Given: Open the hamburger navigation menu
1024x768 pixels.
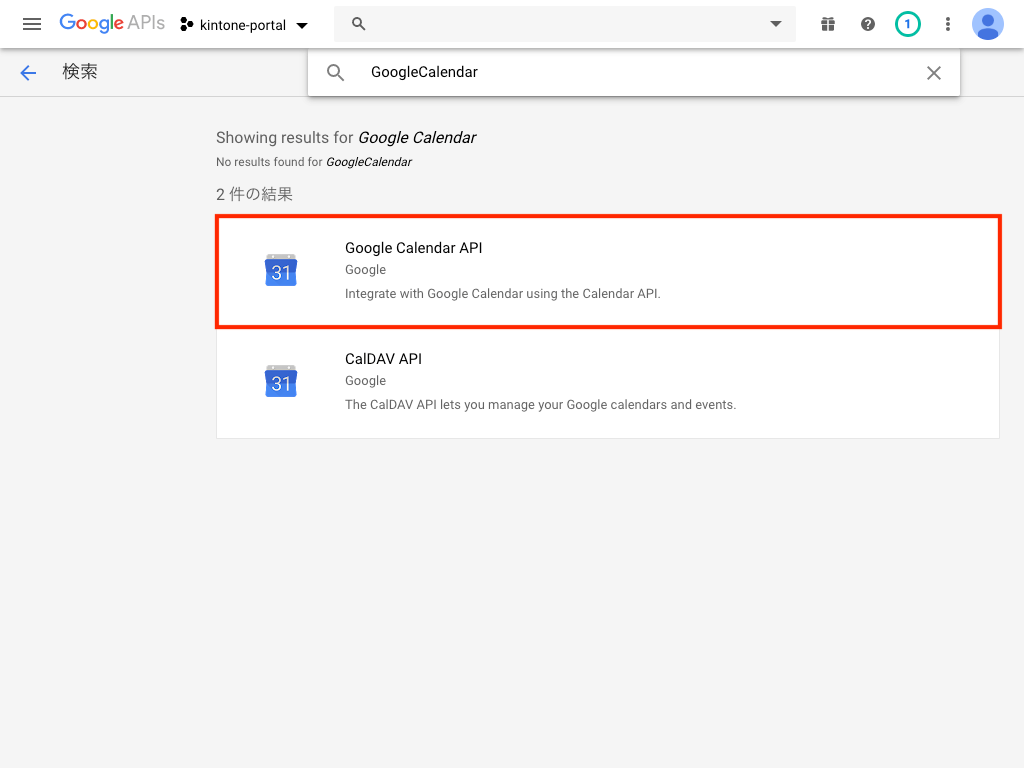Looking at the screenshot, I should click(x=32, y=24).
